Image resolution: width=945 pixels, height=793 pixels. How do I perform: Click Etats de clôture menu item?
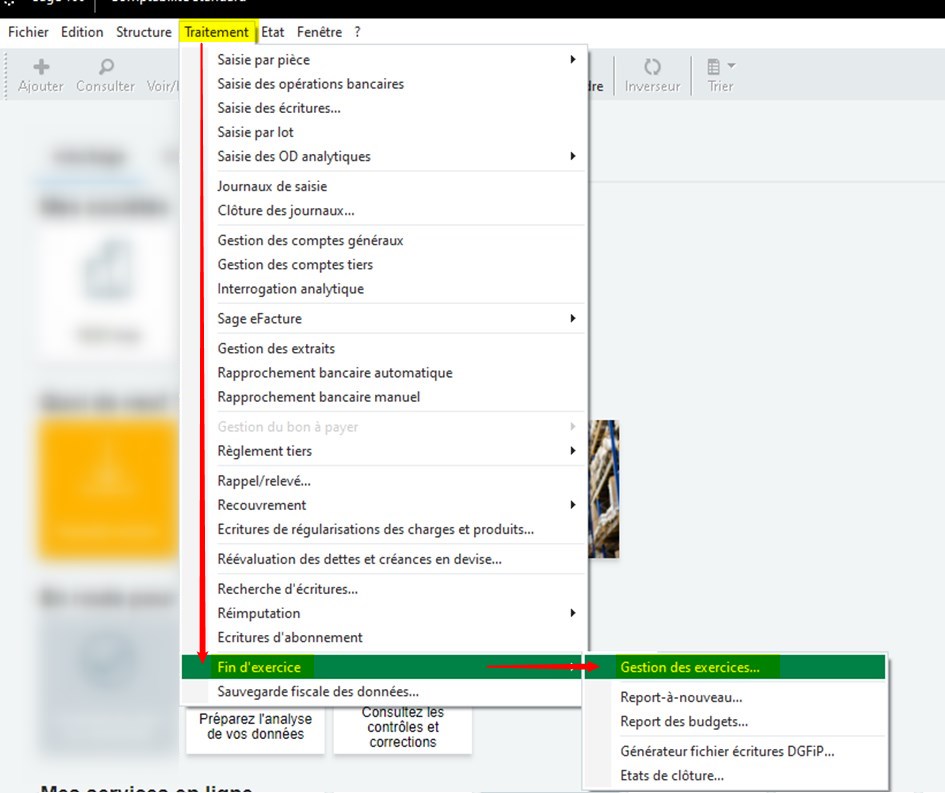[x=672, y=775]
